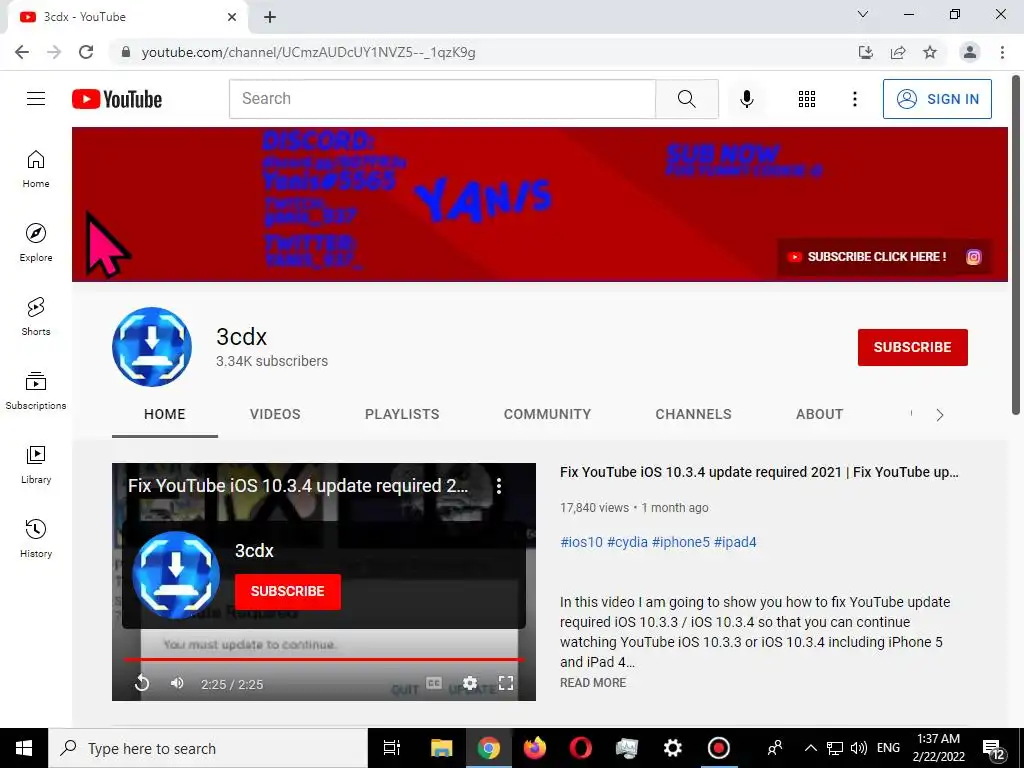Click the YouTube Search input field

point(442,99)
